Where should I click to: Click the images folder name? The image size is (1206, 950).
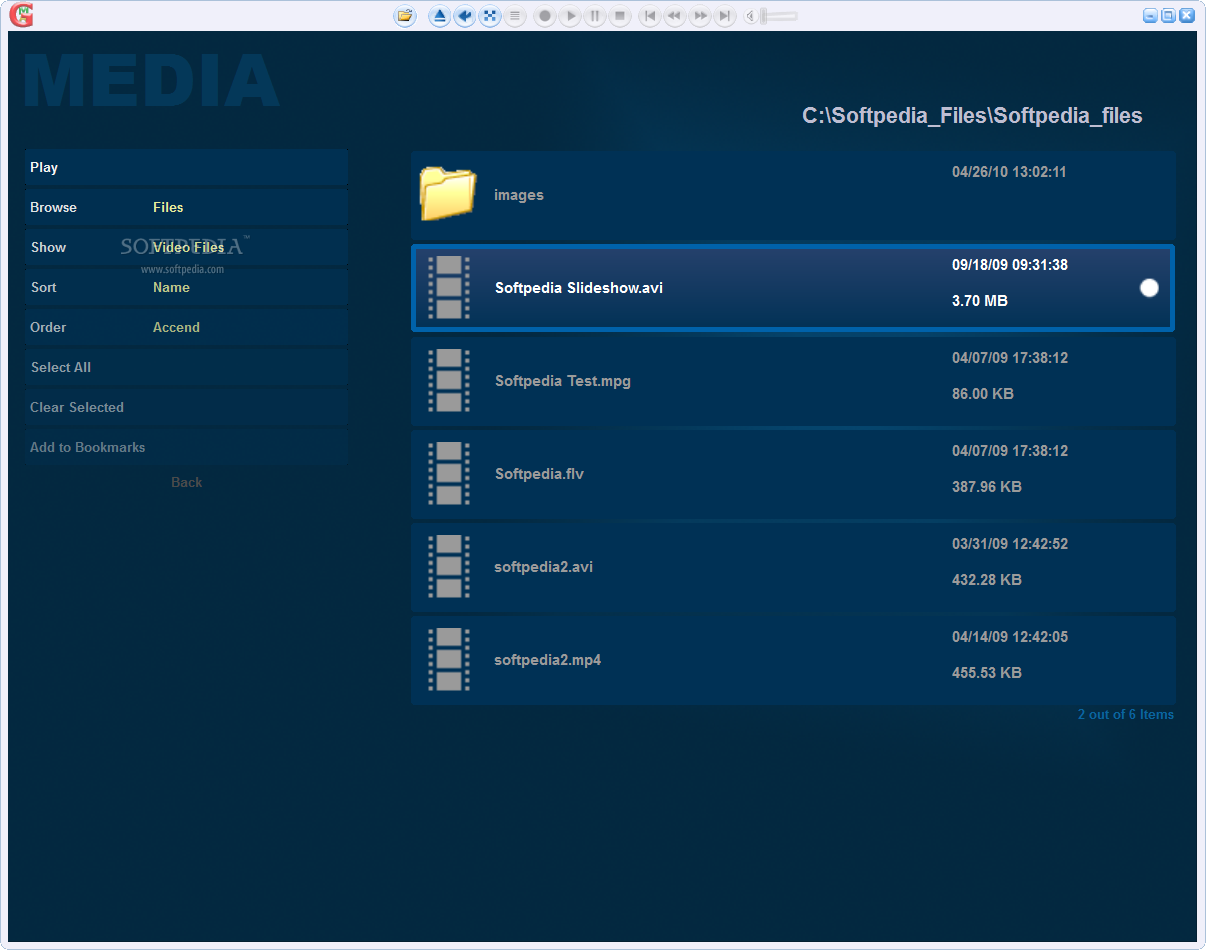point(519,195)
